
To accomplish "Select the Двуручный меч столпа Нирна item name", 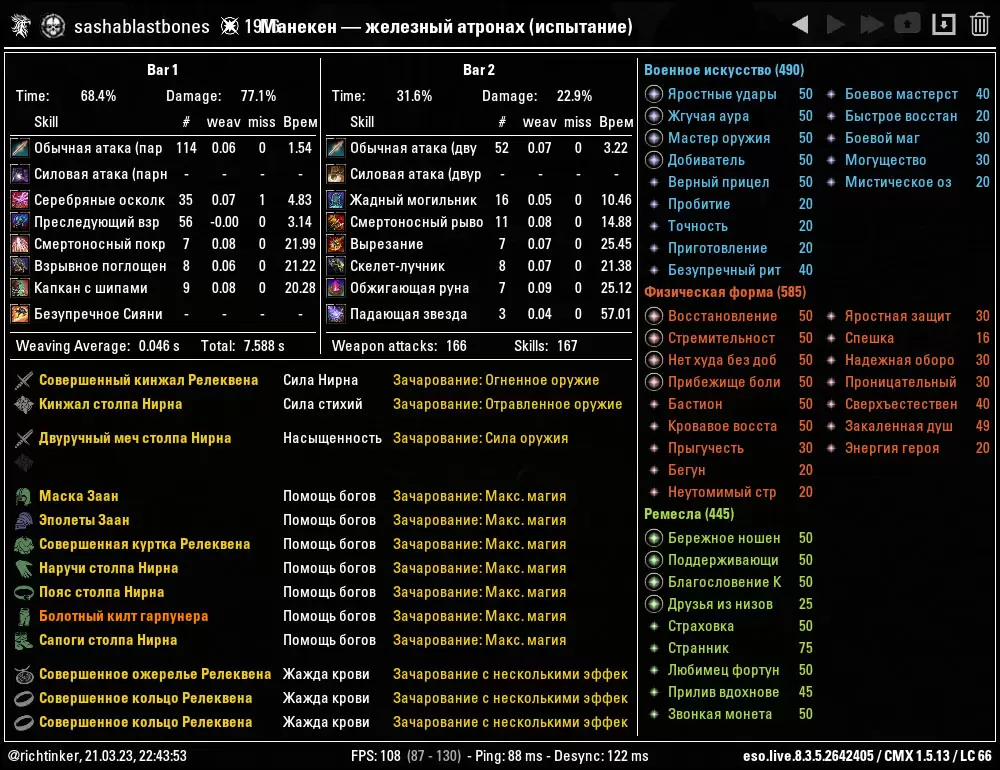I will tap(135, 438).
